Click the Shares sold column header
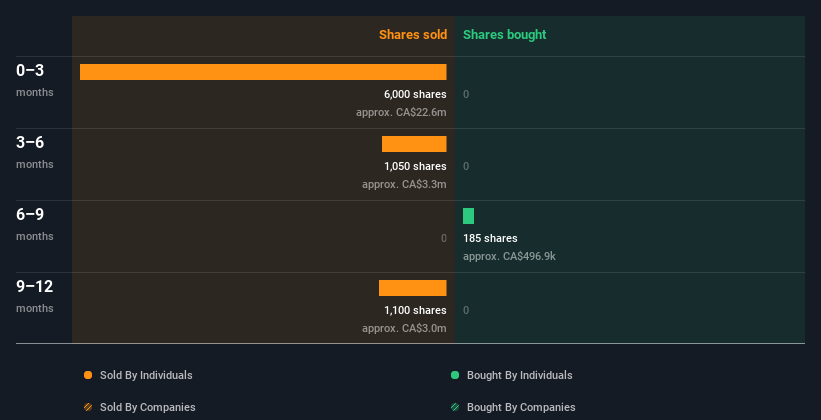Image resolution: width=821 pixels, height=420 pixels. pyautogui.click(x=412, y=35)
